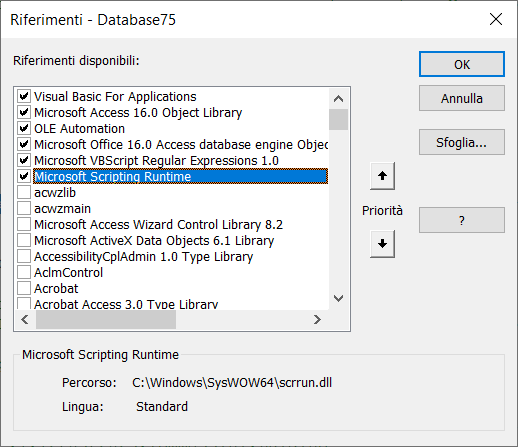Uncheck Microsoft VBScript Regular Expressions 1.0
Image resolution: width=518 pixels, height=447 pixels.
coord(24,160)
